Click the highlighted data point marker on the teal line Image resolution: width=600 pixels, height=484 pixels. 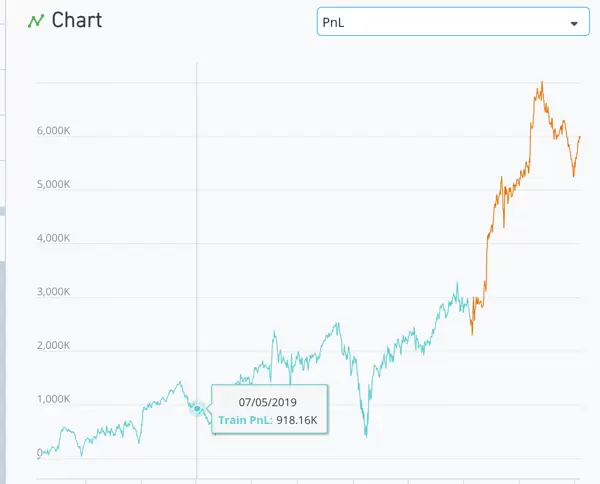[x=197, y=408]
